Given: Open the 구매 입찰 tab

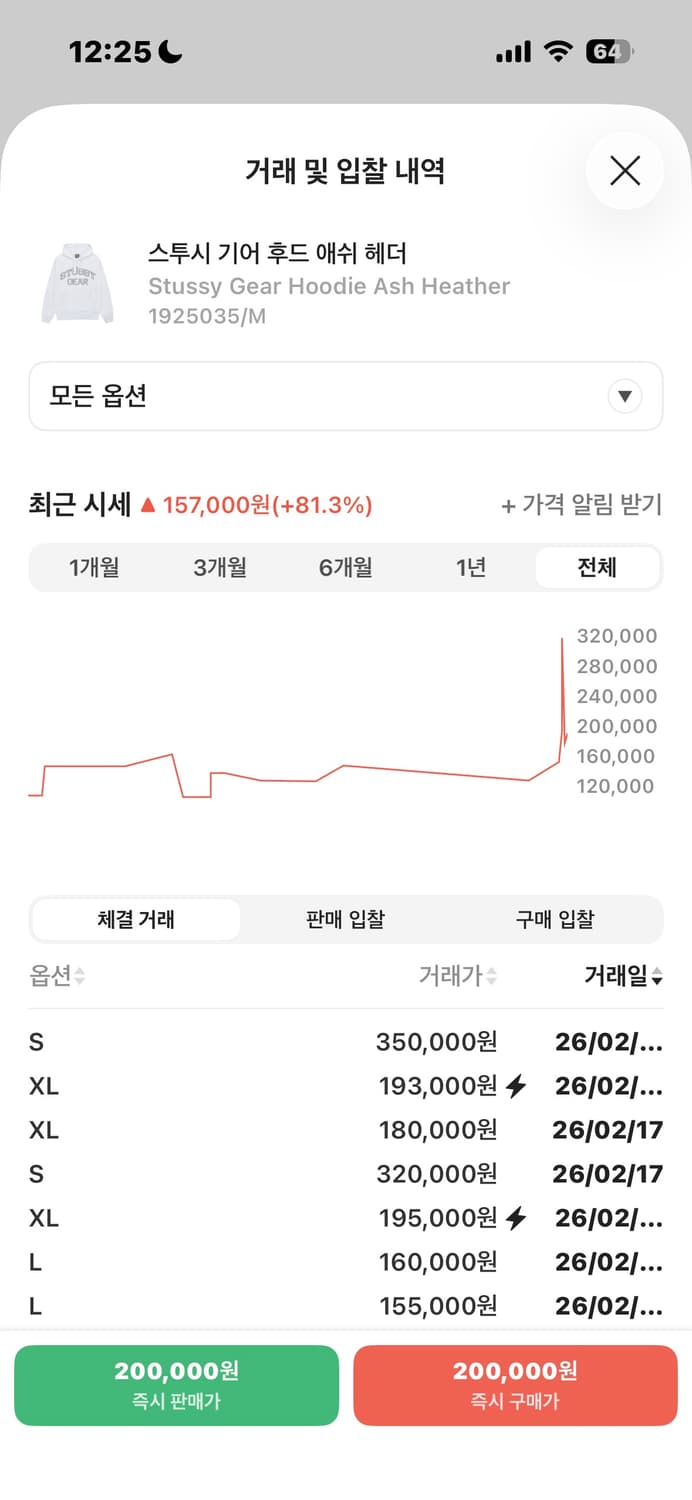Looking at the screenshot, I should 555,918.
